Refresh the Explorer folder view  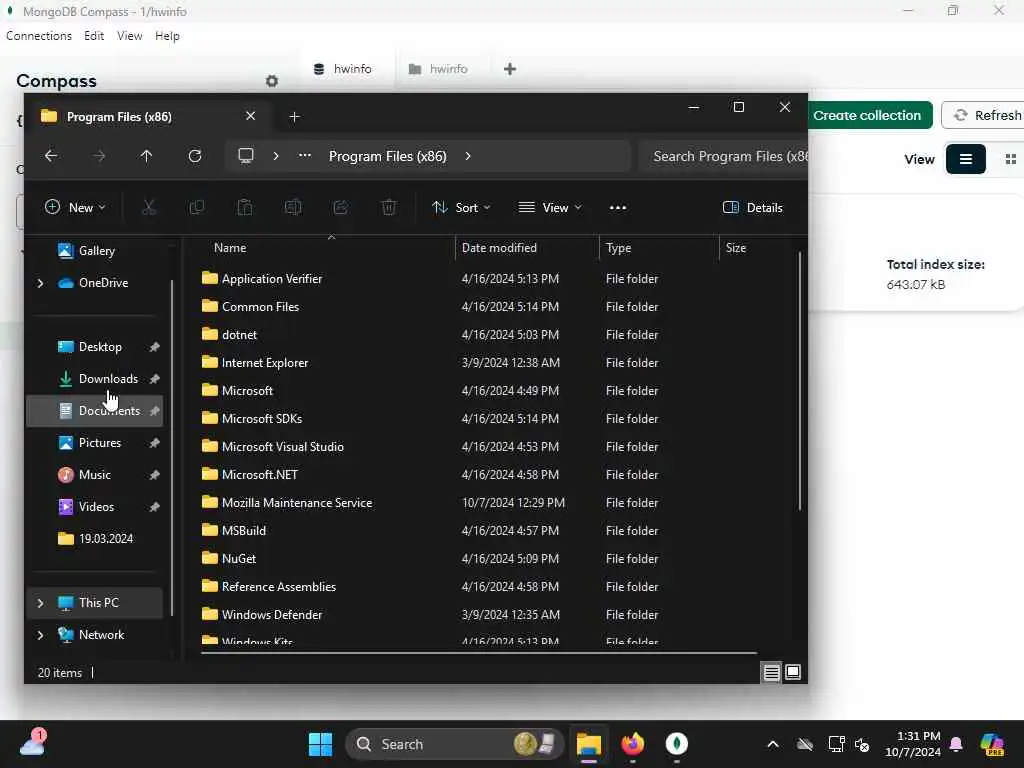point(195,156)
